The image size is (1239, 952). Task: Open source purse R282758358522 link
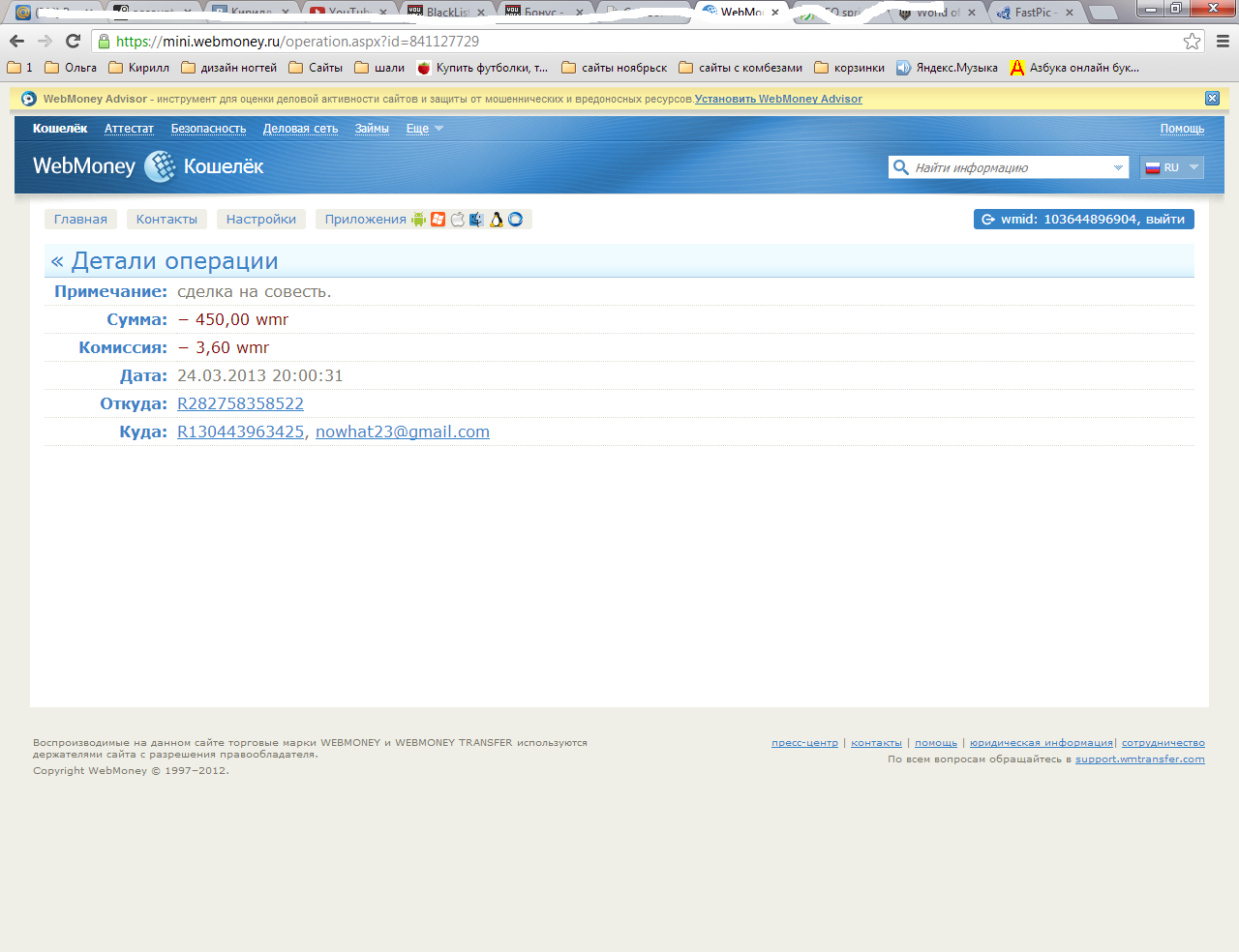pyautogui.click(x=240, y=403)
